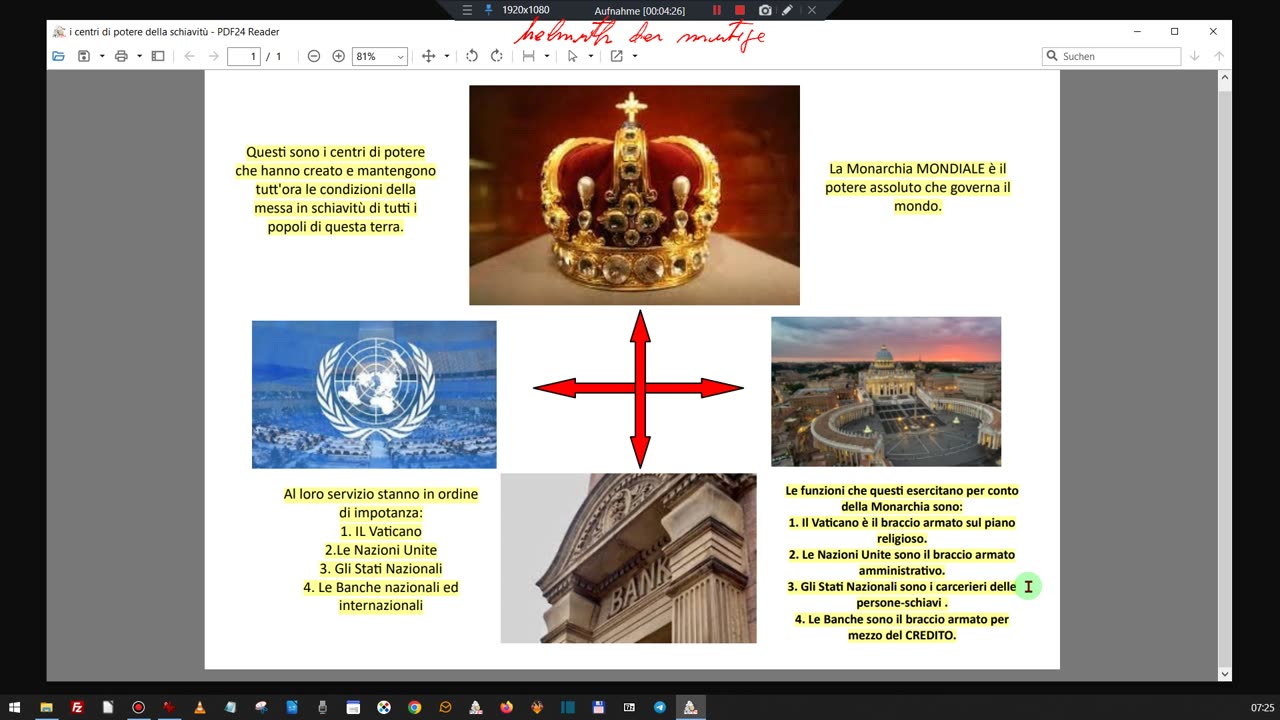The image size is (1280, 720).
Task: Open Firefox from taskbar
Action: (x=506, y=707)
